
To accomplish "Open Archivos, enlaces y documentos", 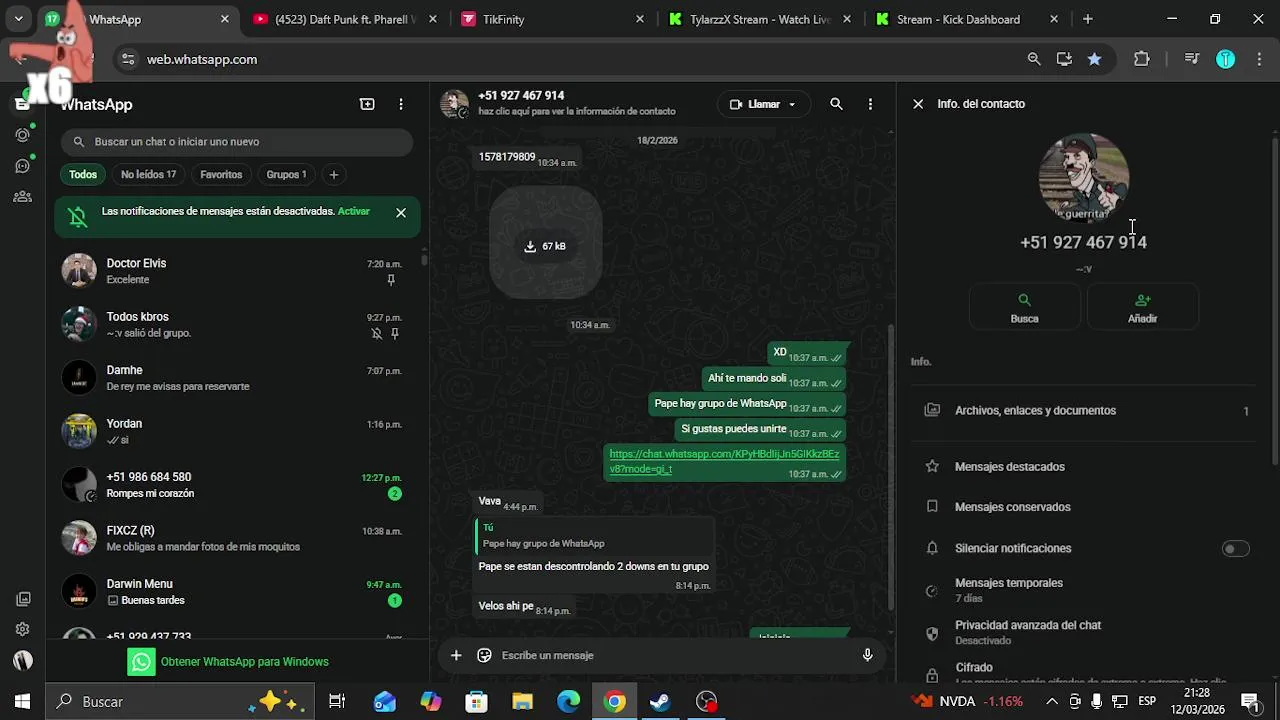I will pyautogui.click(x=1085, y=410).
